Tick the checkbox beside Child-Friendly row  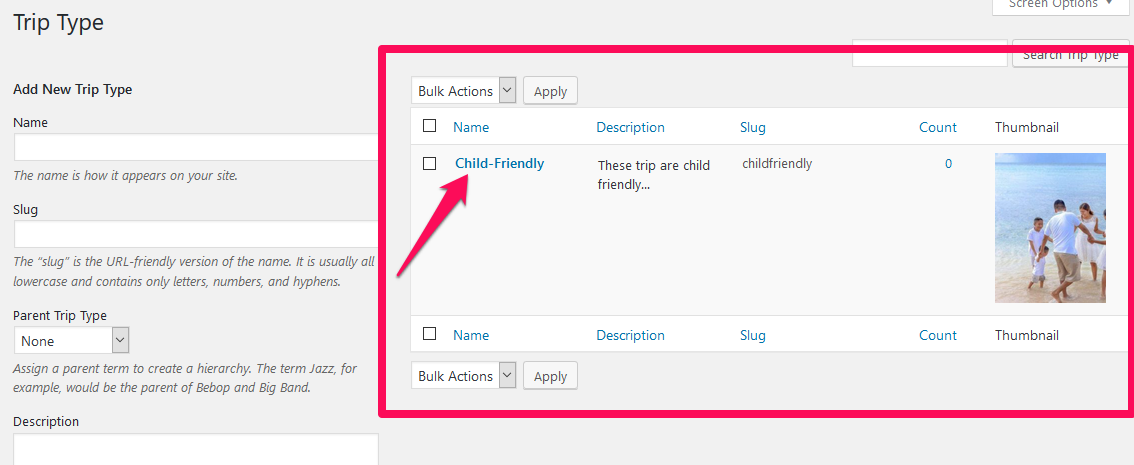(x=430, y=163)
